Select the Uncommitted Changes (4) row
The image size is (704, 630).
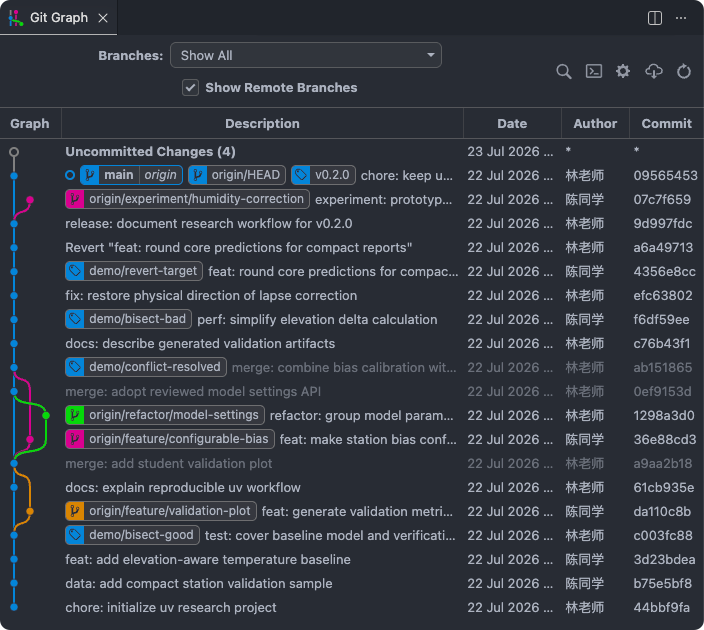(x=352, y=152)
